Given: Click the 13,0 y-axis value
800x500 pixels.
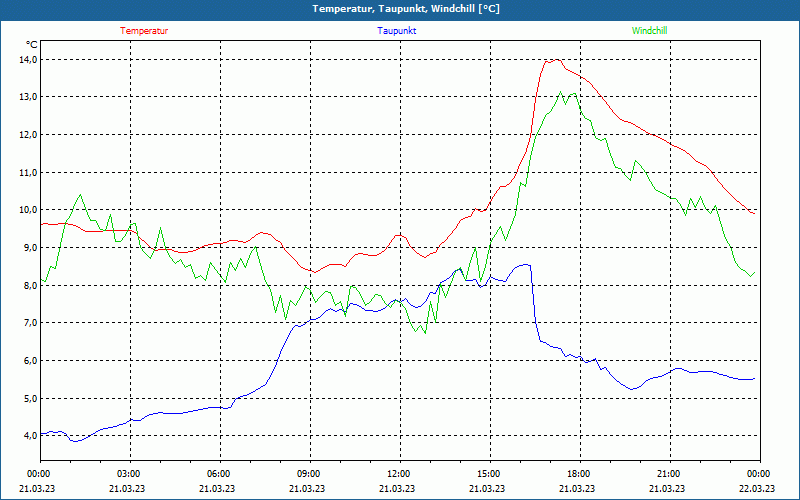Looking at the screenshot, I should click(x=29, y=97).
